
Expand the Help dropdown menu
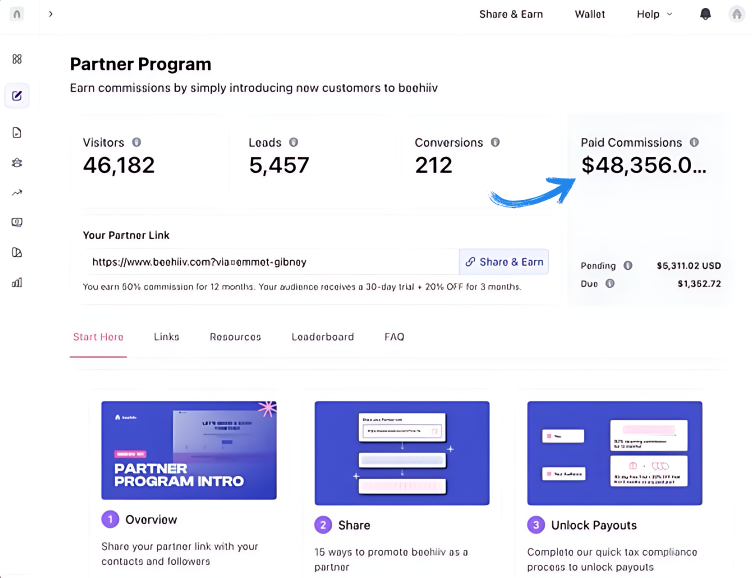[654, 14]
